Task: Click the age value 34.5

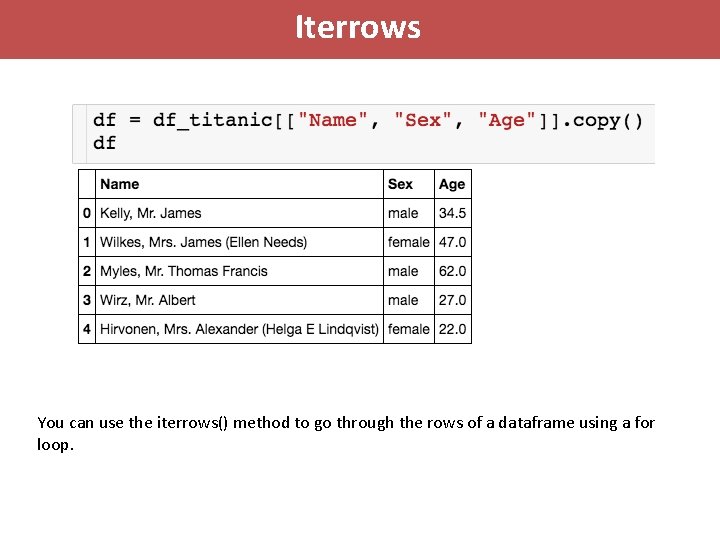Action: pos(452,213)
